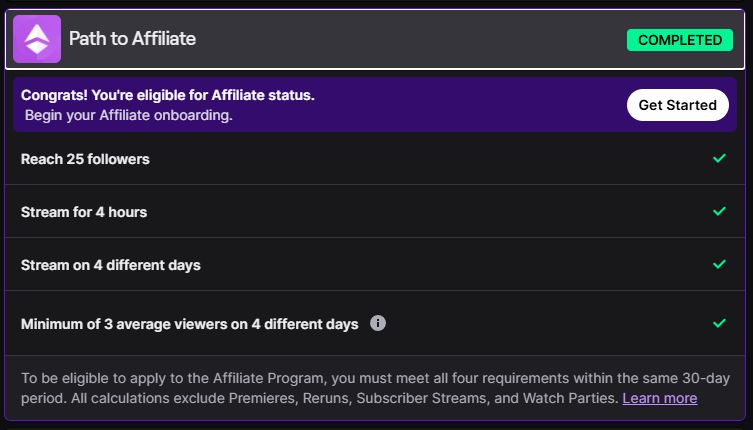Click the purple Path to Affiliate icon
This screenshot has height=430, width=753.
click(x=37, y=39)
